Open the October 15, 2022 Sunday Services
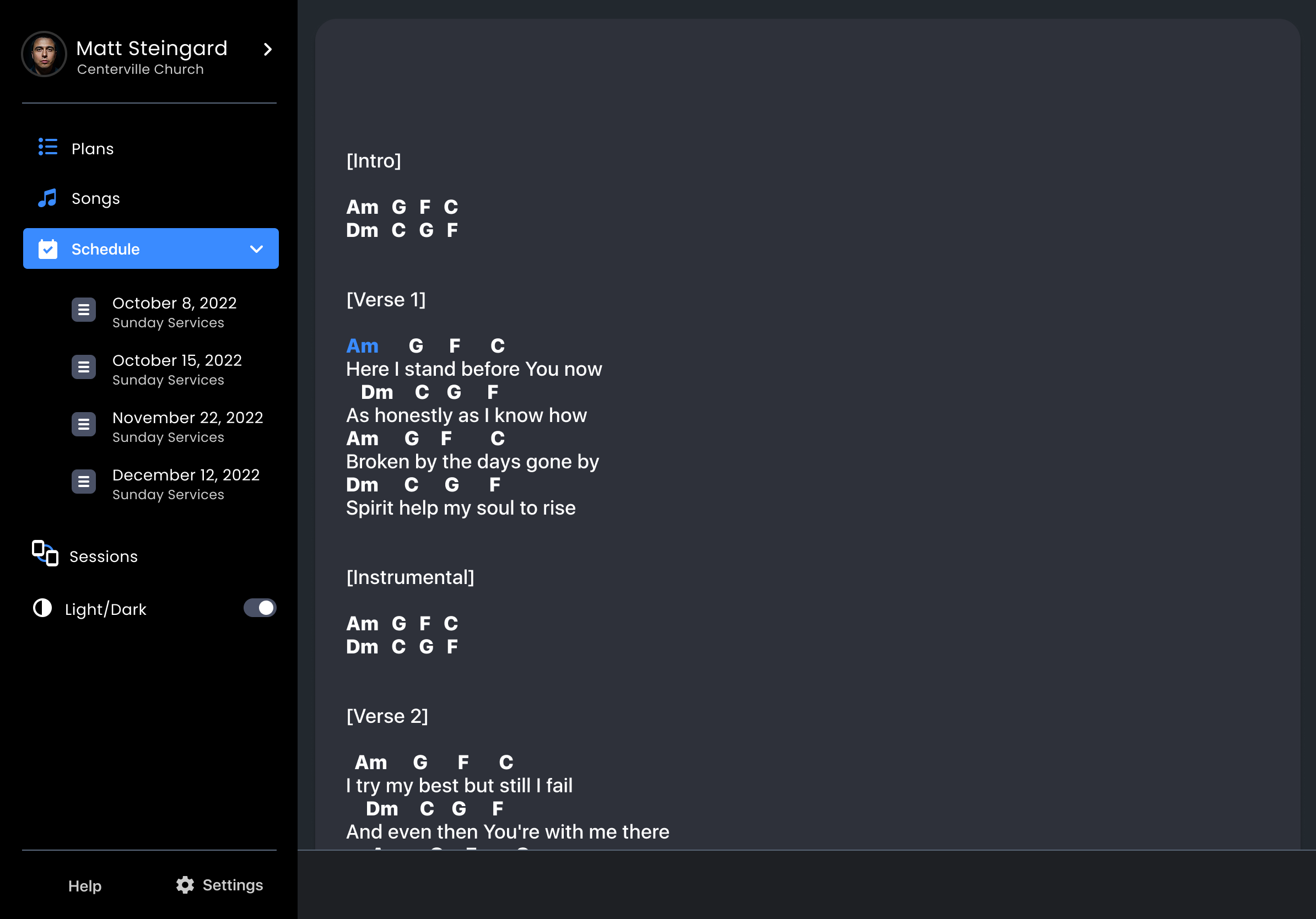 176,369
